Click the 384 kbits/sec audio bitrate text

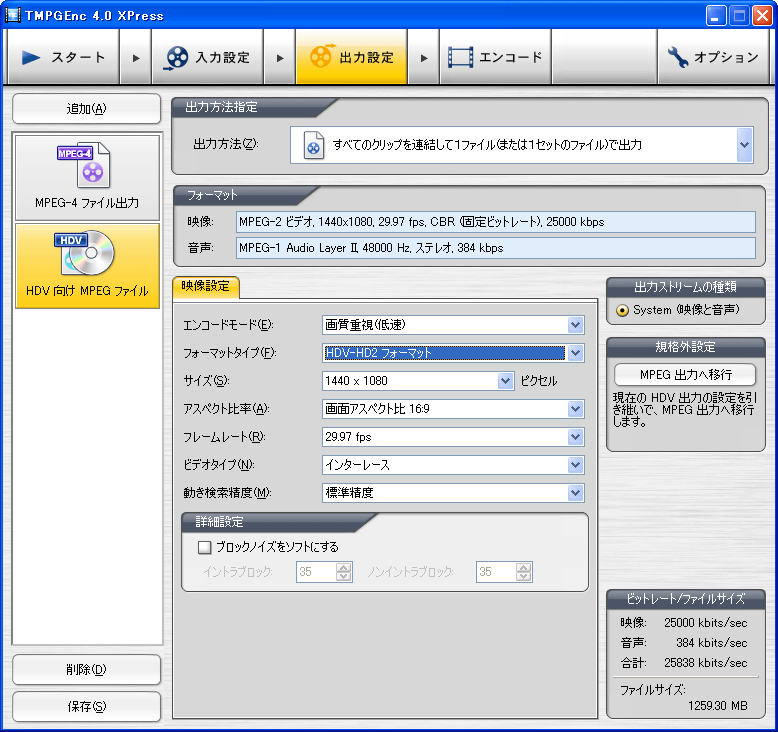pos(712,643)
